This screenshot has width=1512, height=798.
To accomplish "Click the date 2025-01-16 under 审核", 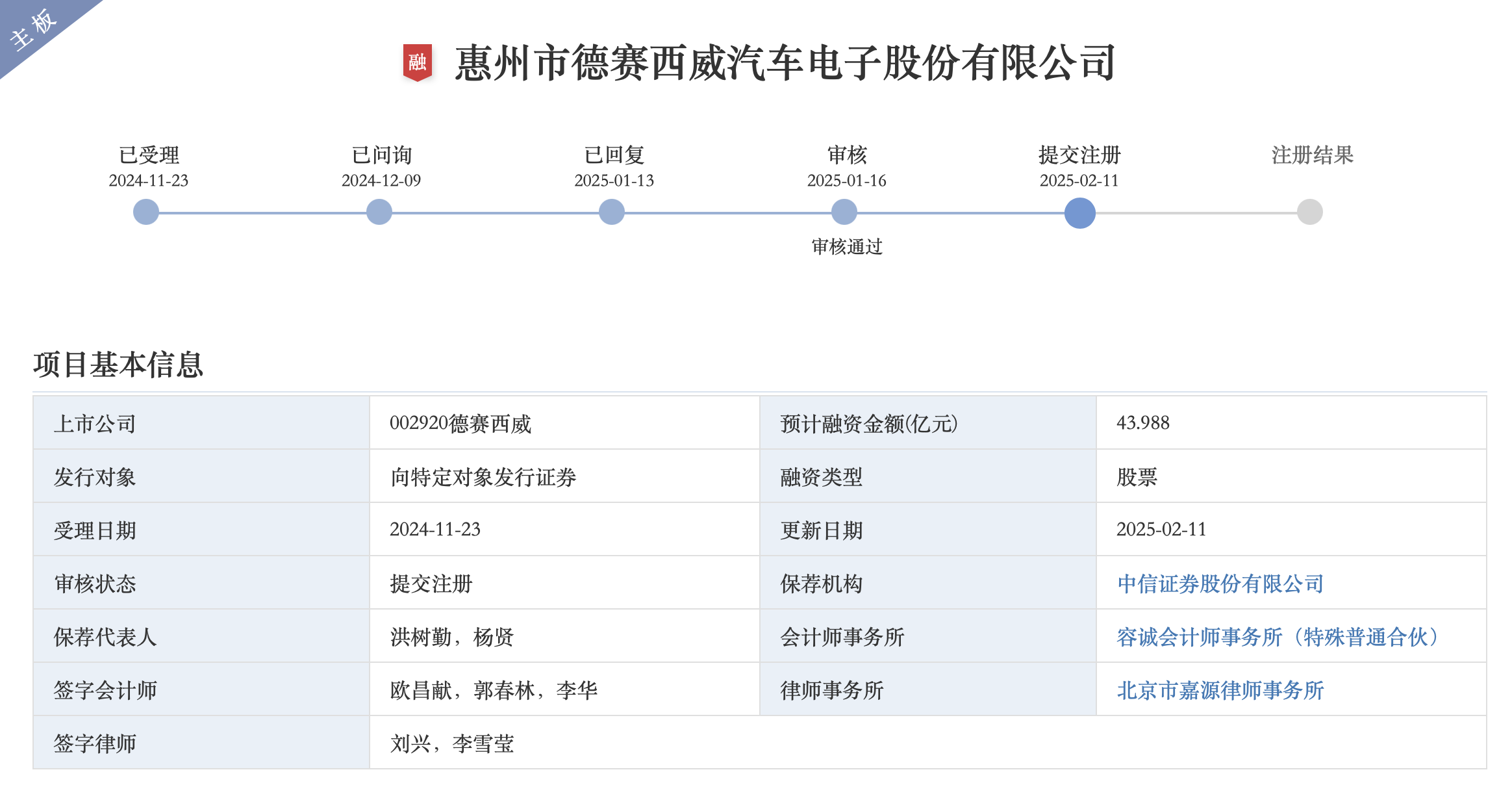I will pos(847,181).
